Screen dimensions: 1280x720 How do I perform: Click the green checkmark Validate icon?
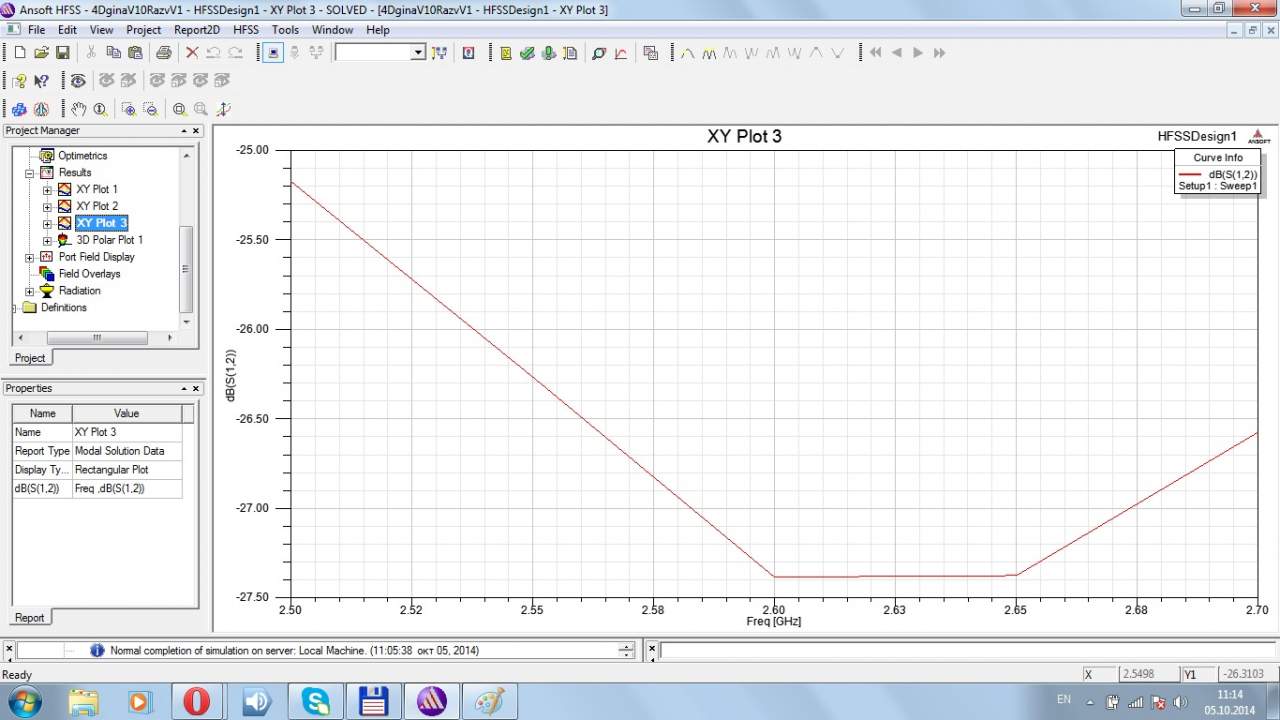pos(527,53)
